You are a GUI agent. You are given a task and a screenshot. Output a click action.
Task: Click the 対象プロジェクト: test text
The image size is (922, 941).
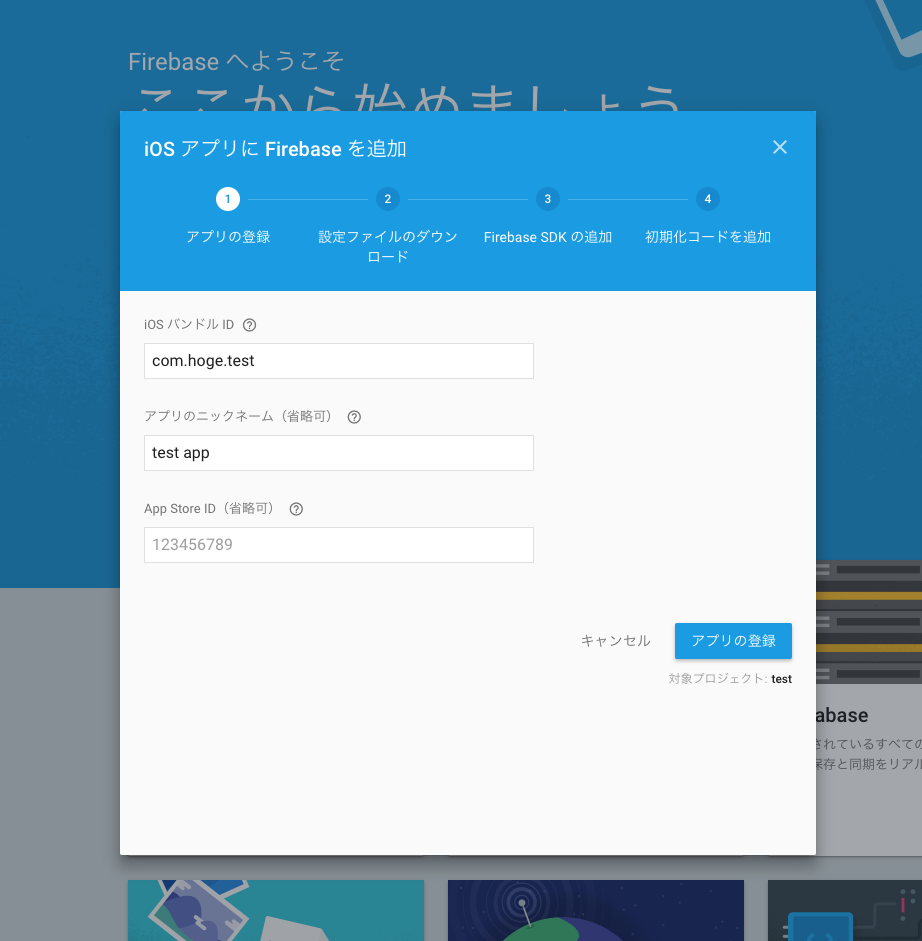pos(730,679)
